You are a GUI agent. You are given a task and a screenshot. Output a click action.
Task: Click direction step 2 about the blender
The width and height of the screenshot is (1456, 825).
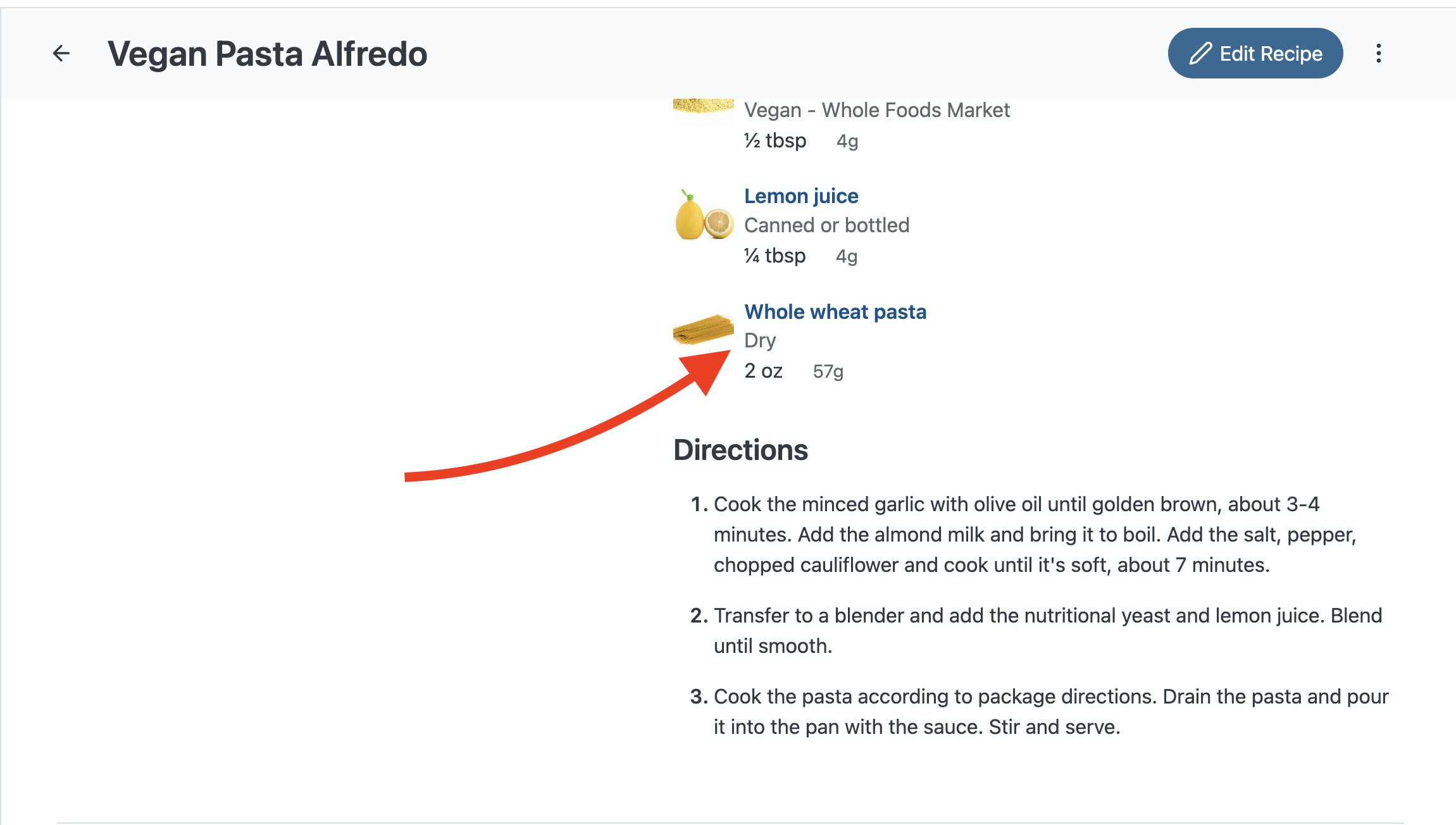pos(1047,631)
